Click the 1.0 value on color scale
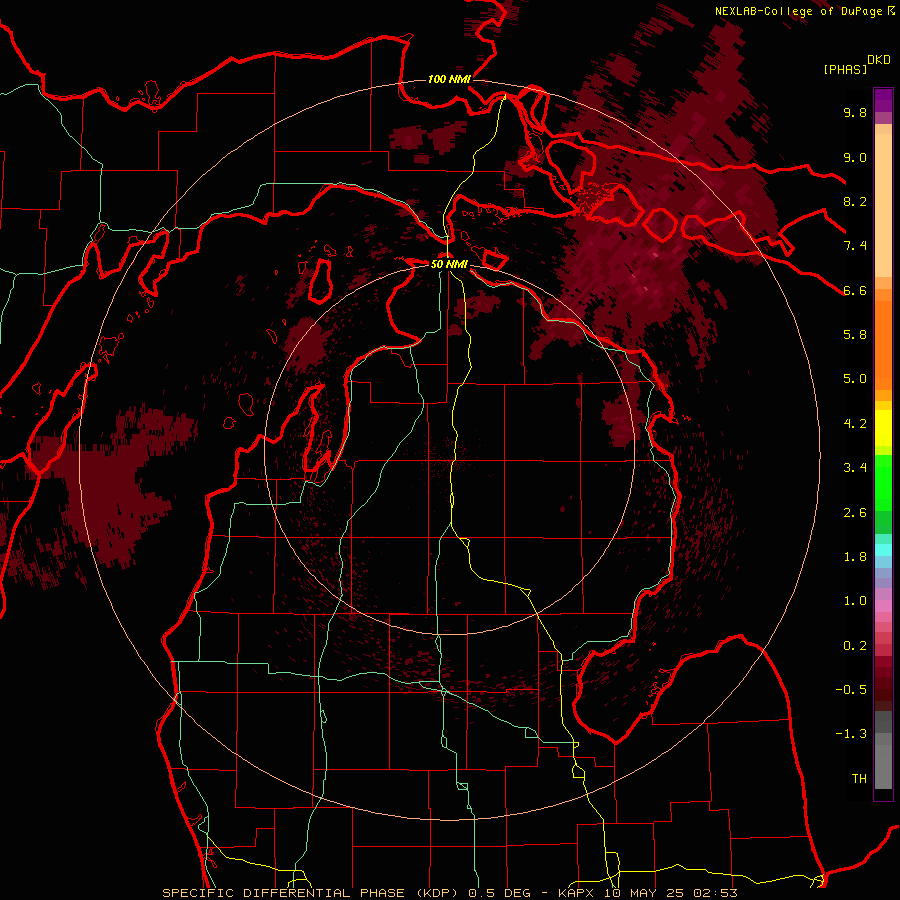Screen dimensions: 900x900 [855, 601]
